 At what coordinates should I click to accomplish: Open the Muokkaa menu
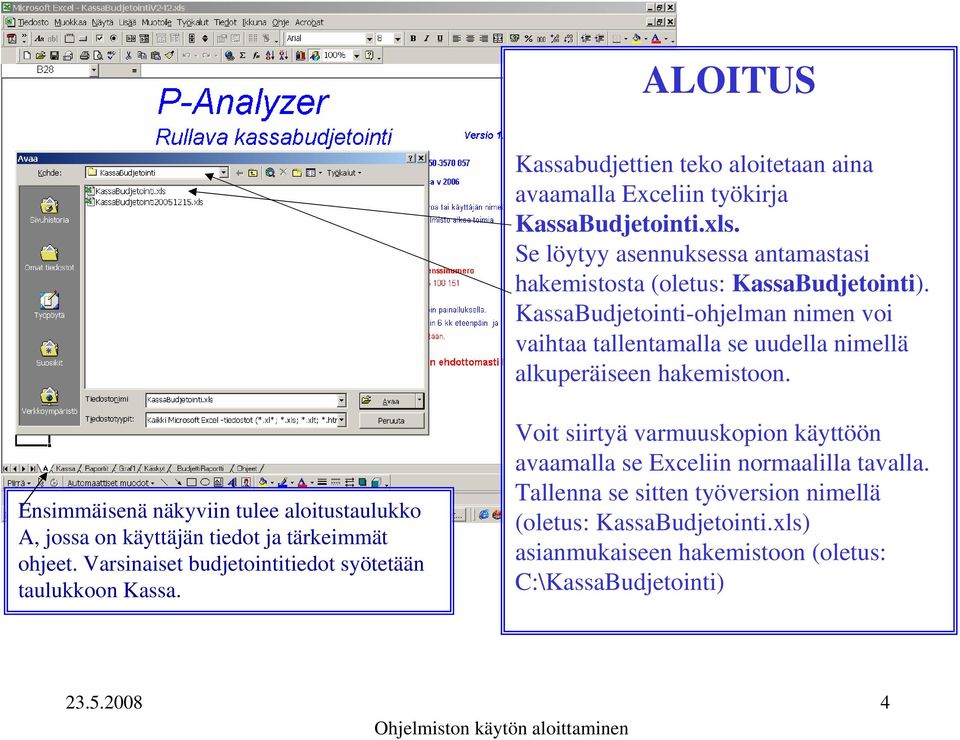click(70, 23)
